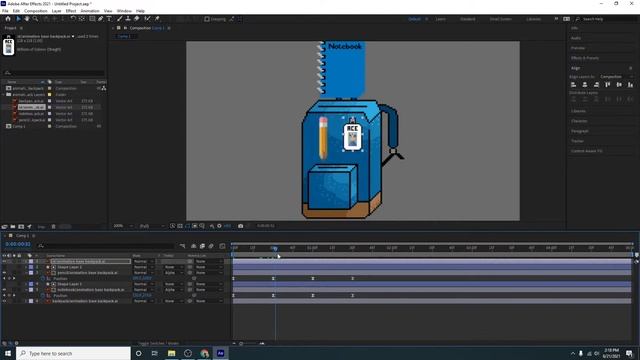The image size is (640, 360).
Task: Toggle pencil layer Position stopwatch
Action: pyautogui.click(x=43, y=278)
